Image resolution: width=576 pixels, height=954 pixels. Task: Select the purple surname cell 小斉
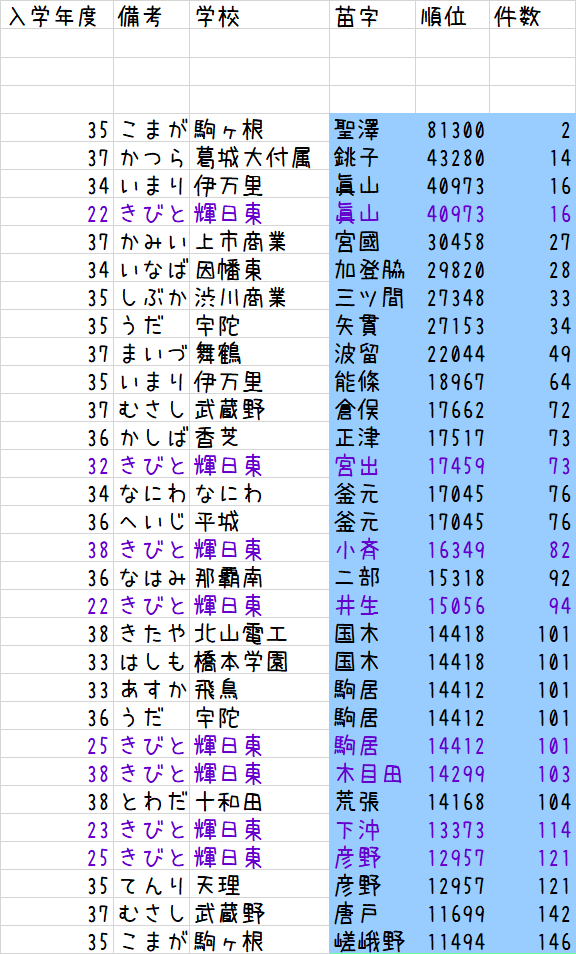click(373, 548)
